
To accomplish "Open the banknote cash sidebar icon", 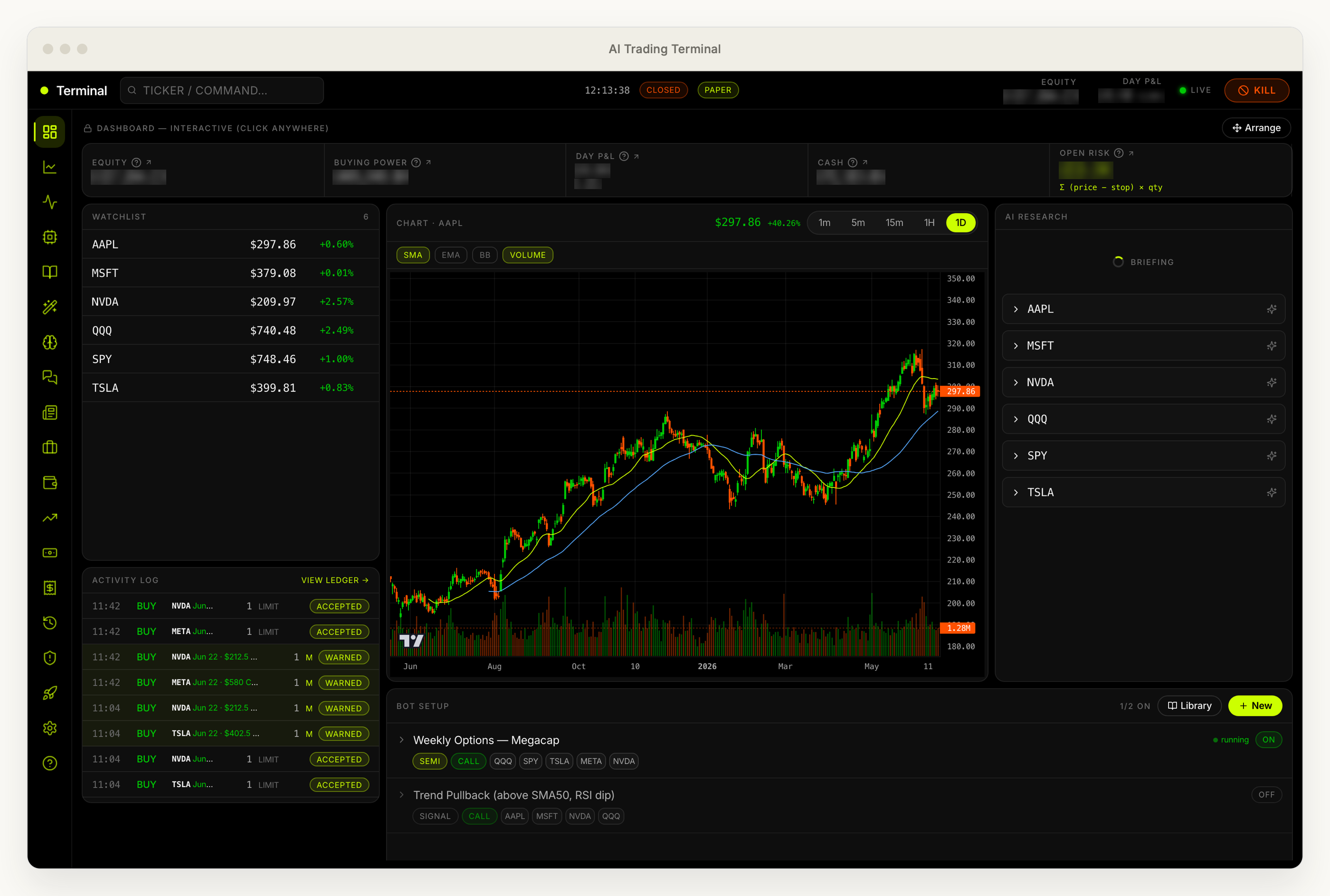I will point(50,553).
